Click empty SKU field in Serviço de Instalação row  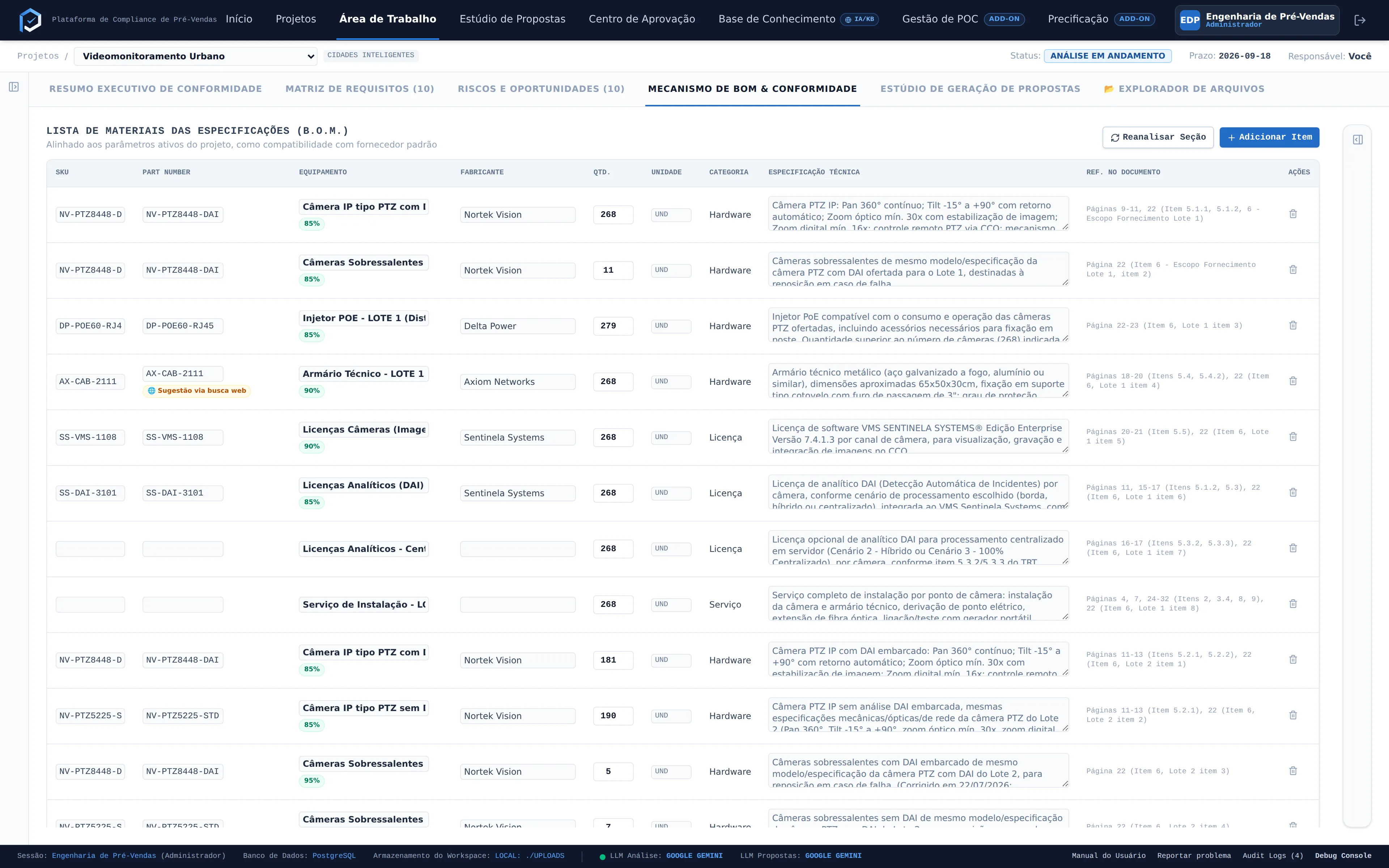click(x=90, y=604)
